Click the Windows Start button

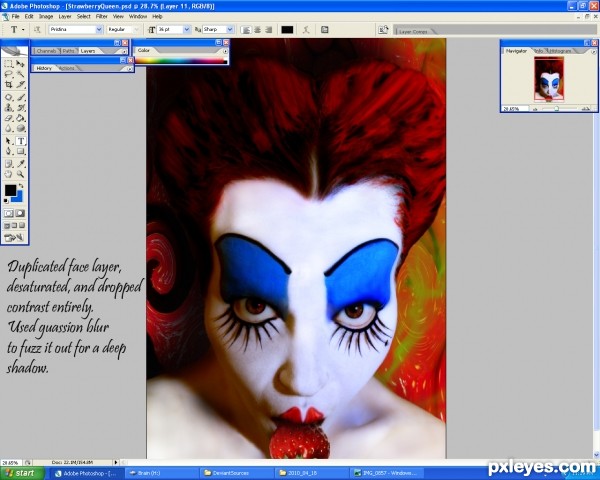(22, 473)
